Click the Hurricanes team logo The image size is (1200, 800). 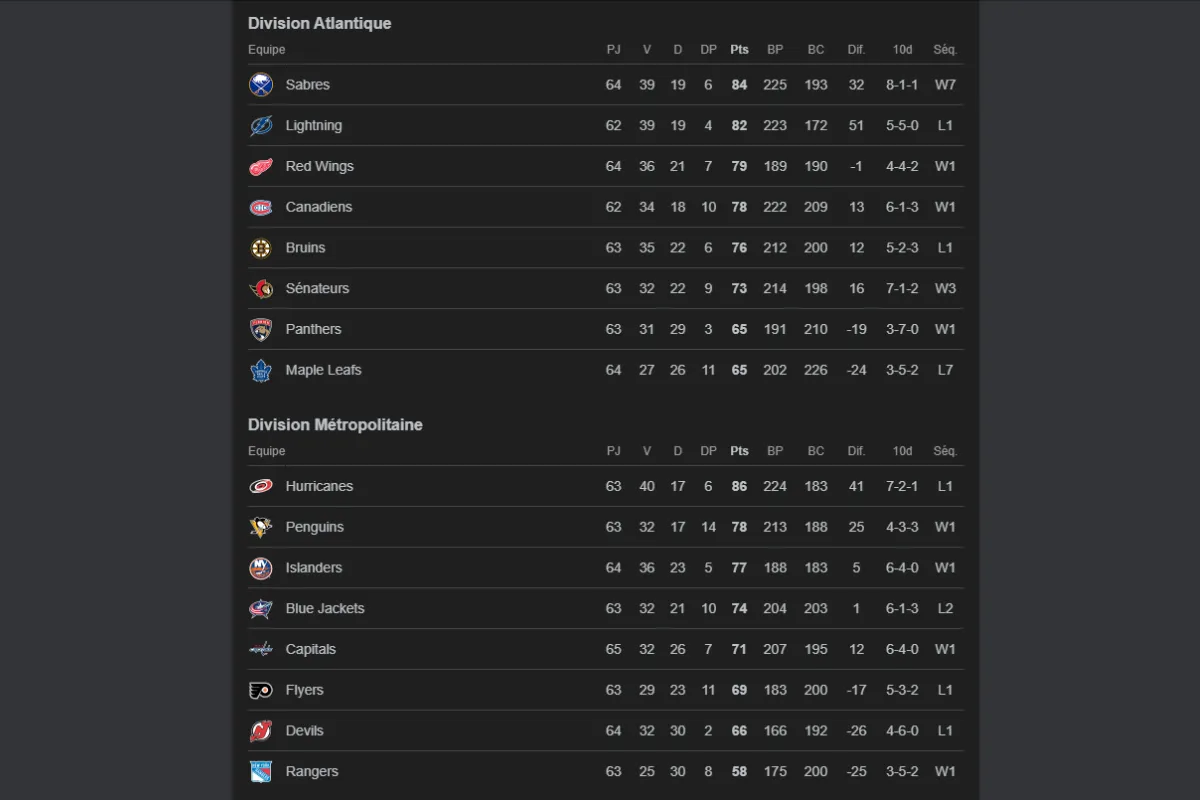pyautogui.click(x=261, y=486)
